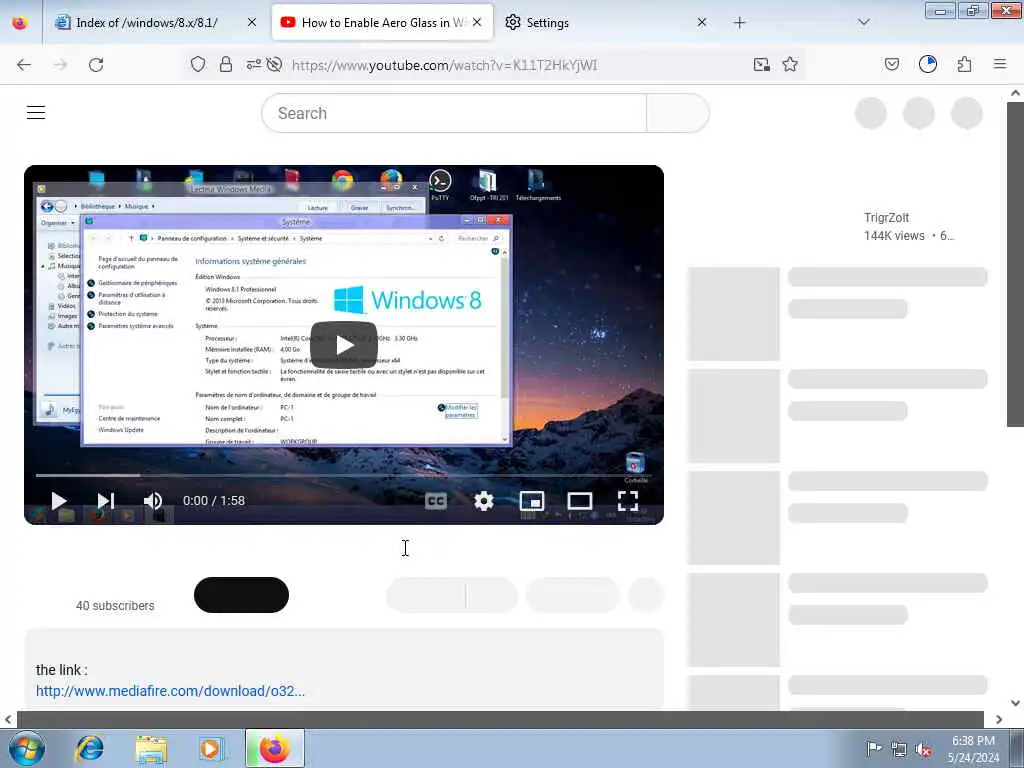
Task: Open the Windows Start button
Action: point(27,748)
